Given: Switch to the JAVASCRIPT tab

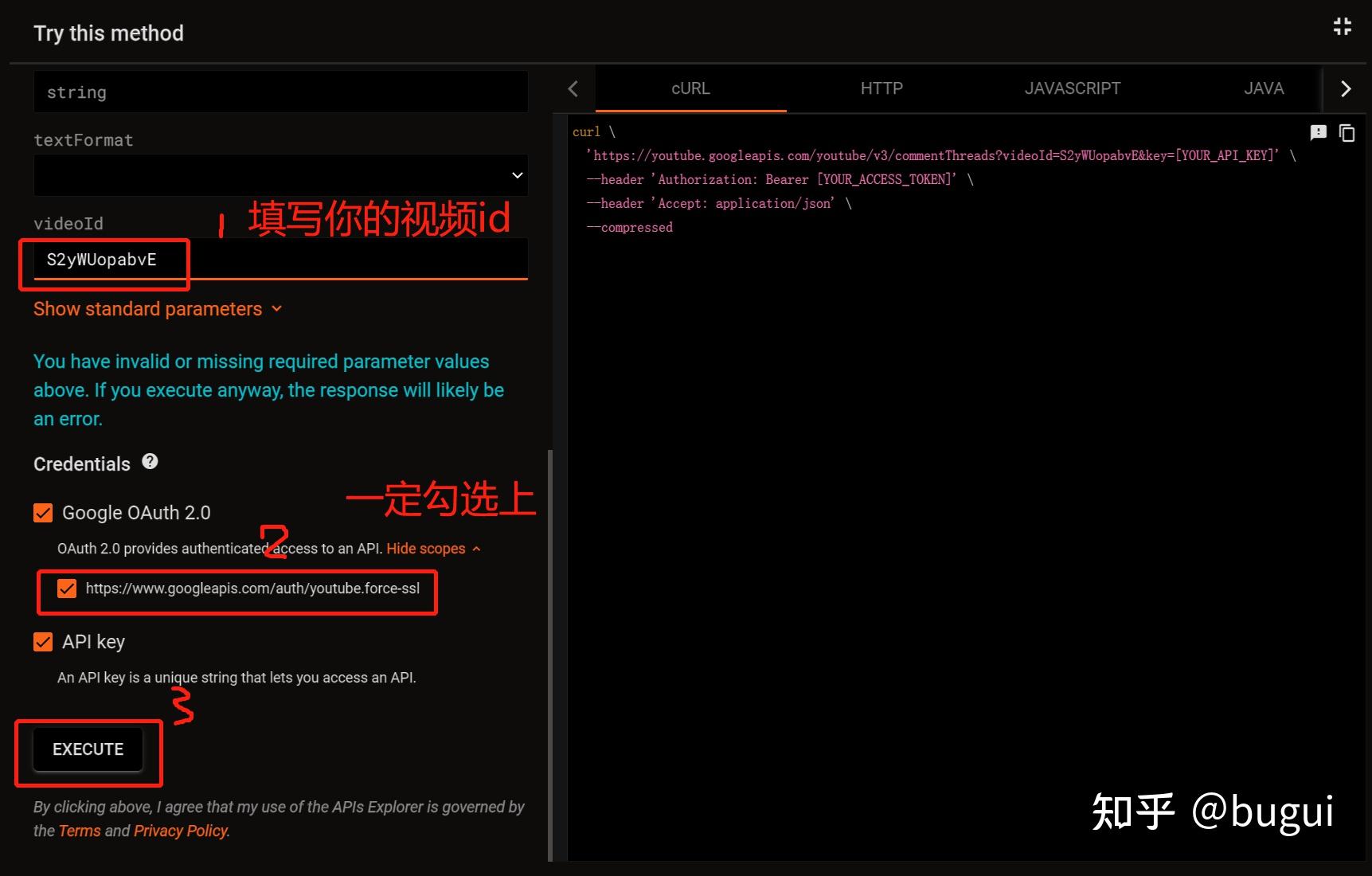Looking at the screenshot, I should [1073, 88].
